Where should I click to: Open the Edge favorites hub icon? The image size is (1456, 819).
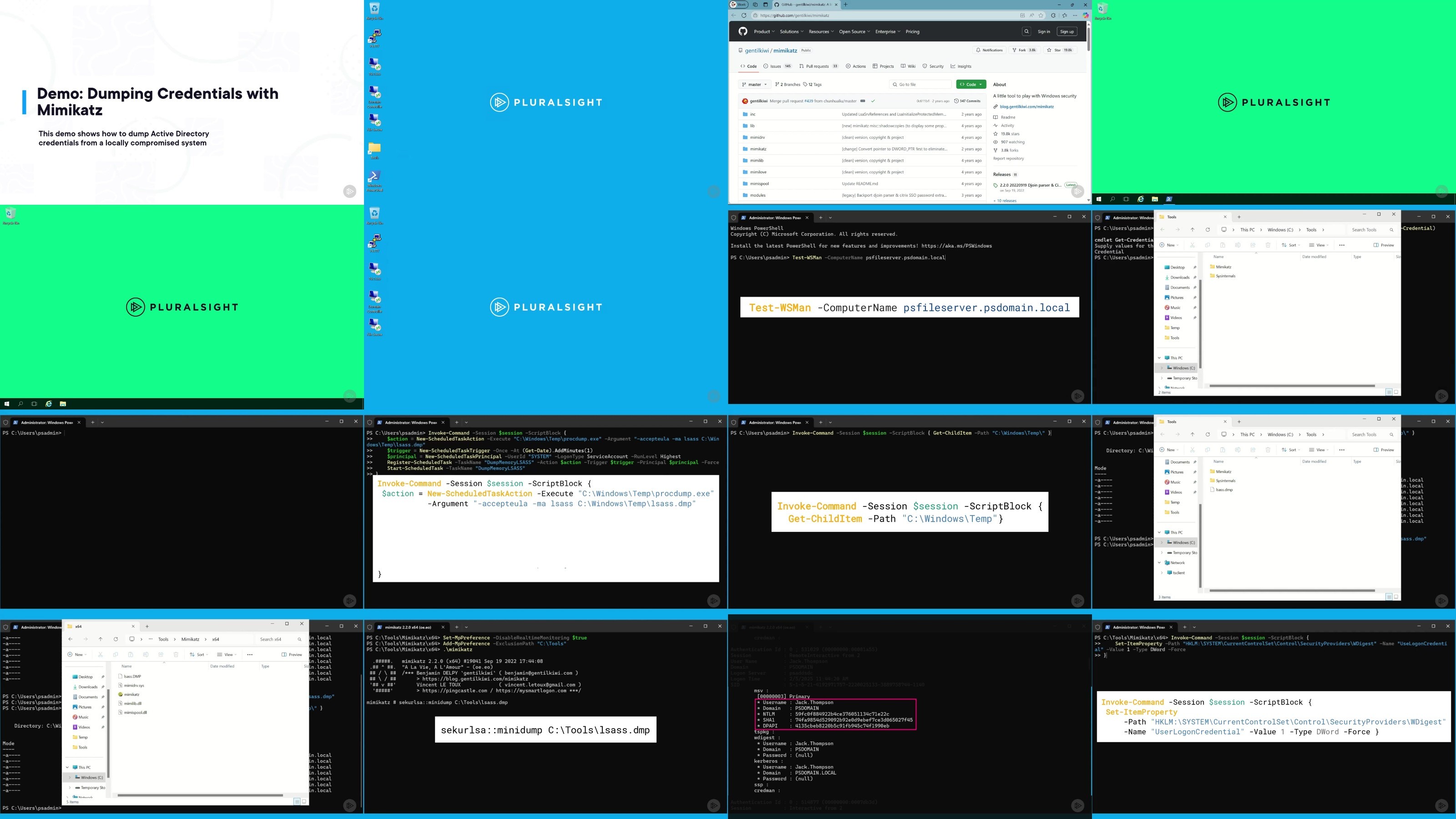[1065, 15]
